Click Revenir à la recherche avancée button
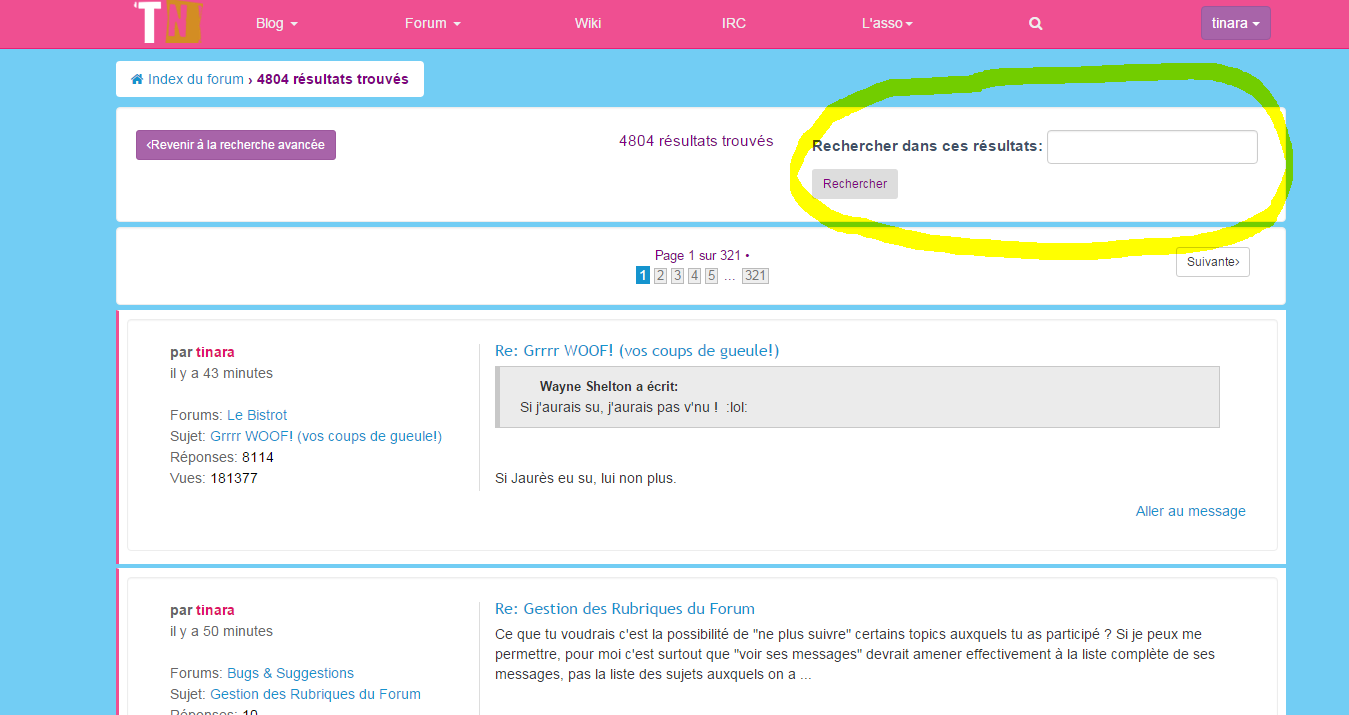The height and width of the screenshot is (715, 1349). click(236, 145)
